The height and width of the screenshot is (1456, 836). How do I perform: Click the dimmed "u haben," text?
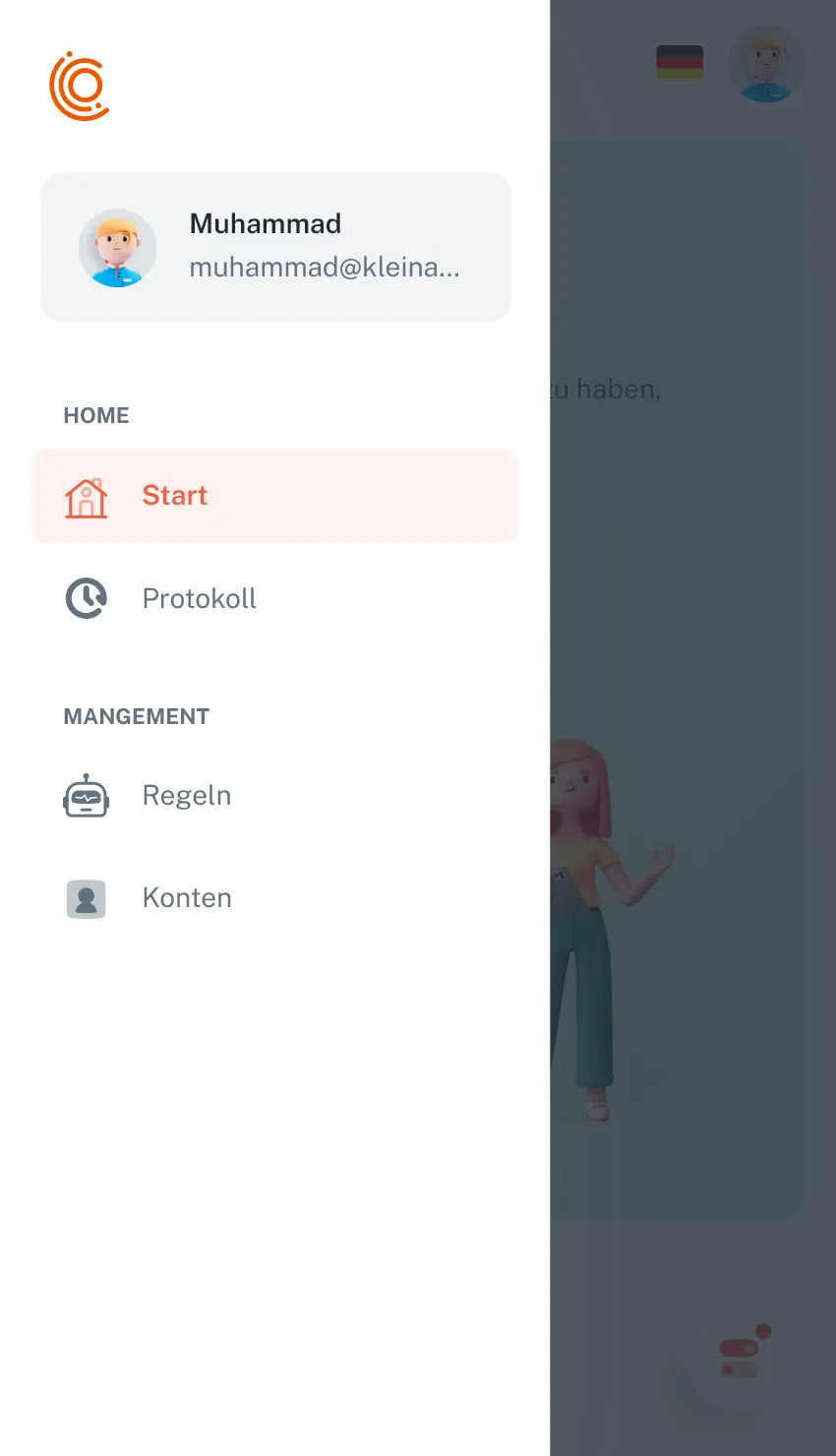point(605,390)
